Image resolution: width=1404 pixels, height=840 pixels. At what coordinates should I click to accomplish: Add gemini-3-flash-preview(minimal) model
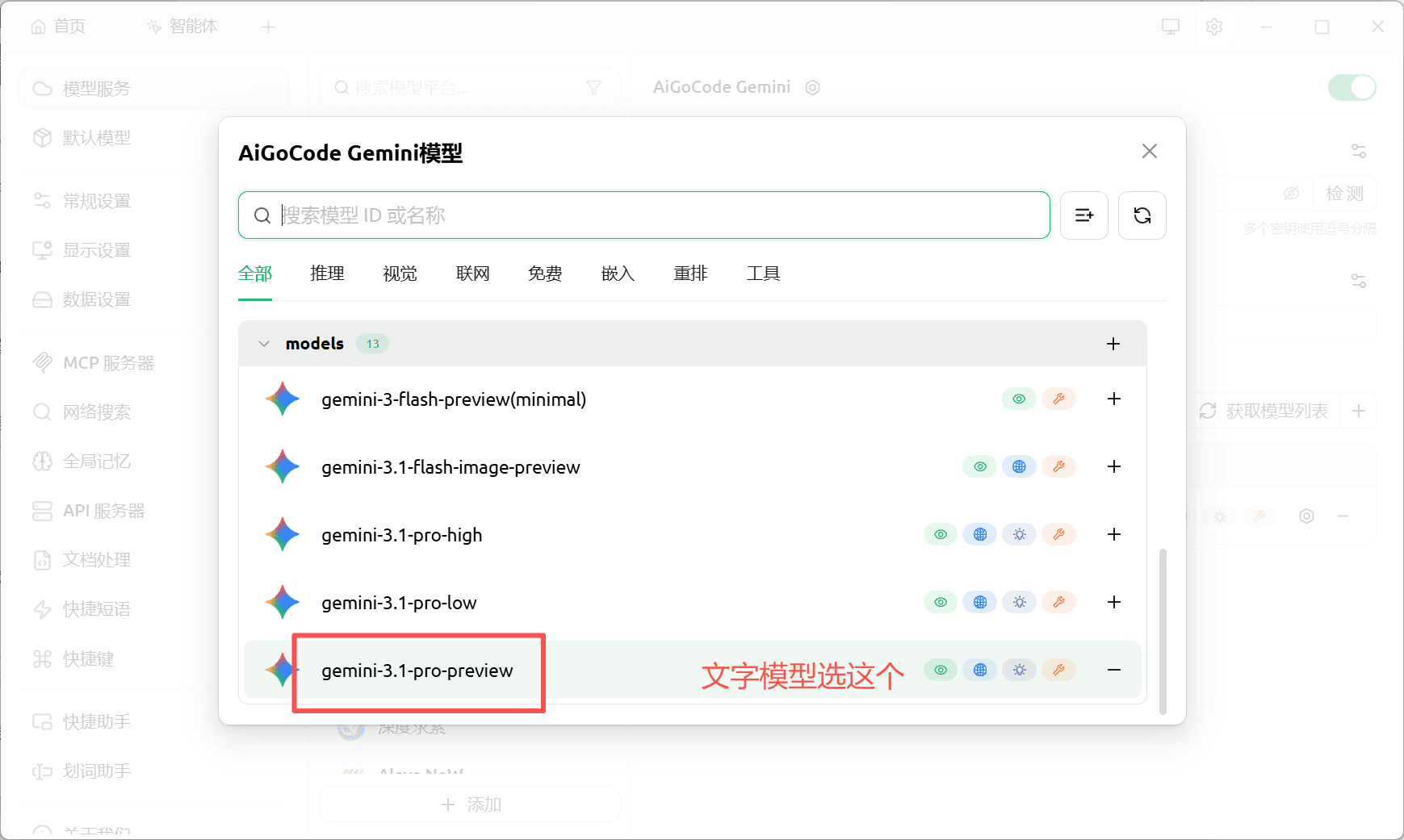[x=1114, y=399]
